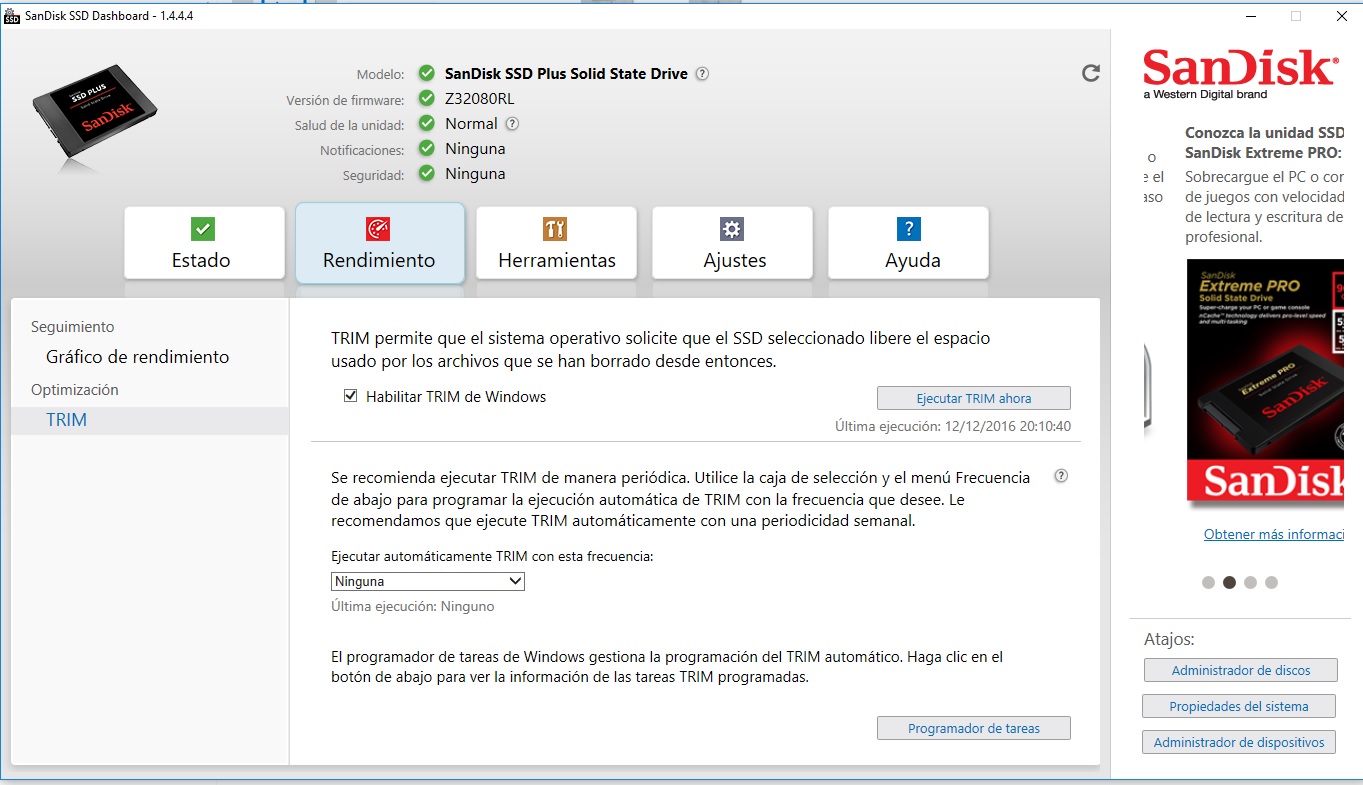
Task: Click the Seguimiento sidebar heading
Action: (x=73, y=327)
